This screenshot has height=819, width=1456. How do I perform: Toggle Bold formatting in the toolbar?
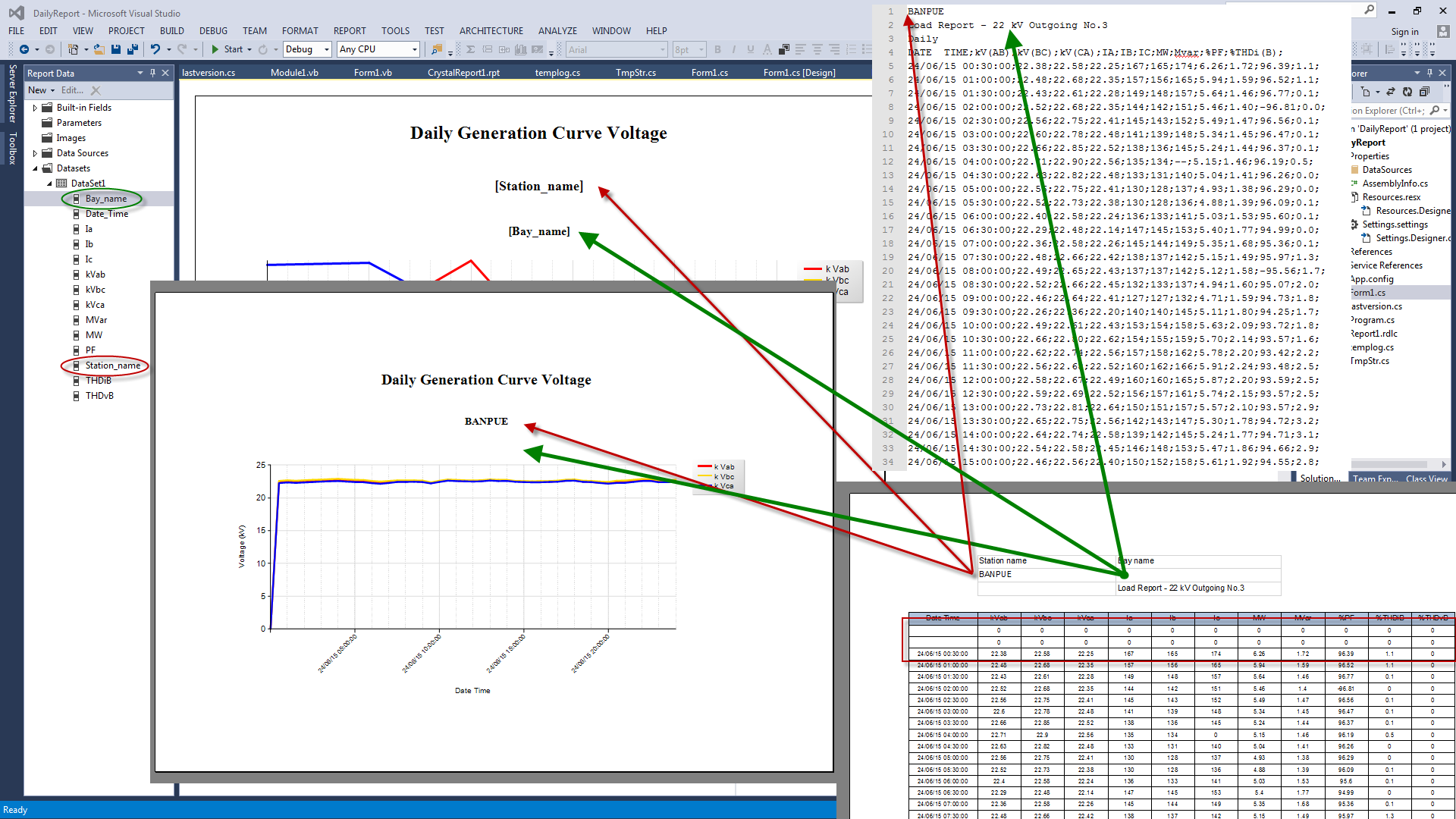coord(717,49)
